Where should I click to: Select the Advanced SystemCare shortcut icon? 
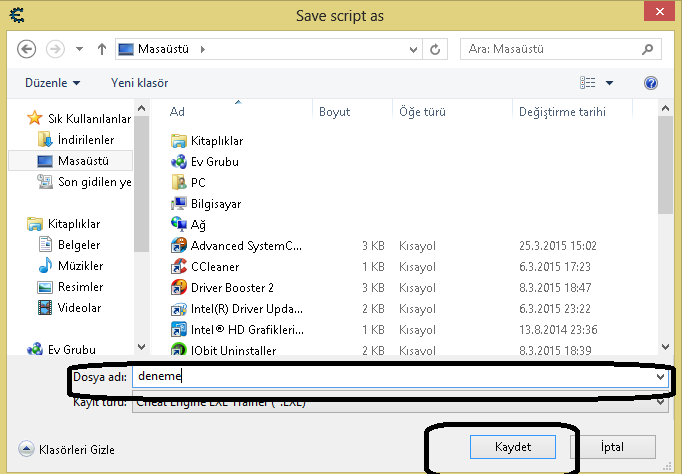click(x=178, y=245)
